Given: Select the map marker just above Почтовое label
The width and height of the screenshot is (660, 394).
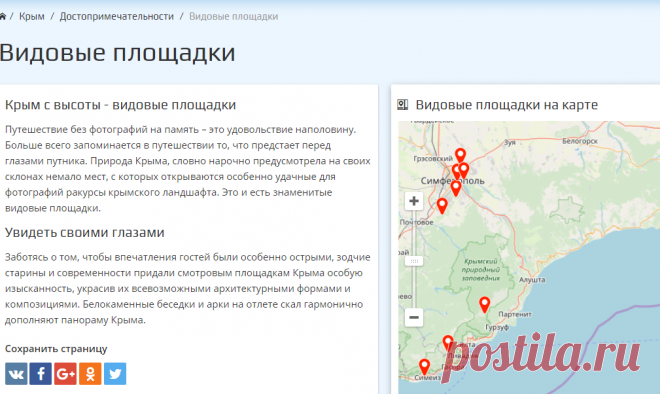Looking at the screenshot, I should [442, 206].
